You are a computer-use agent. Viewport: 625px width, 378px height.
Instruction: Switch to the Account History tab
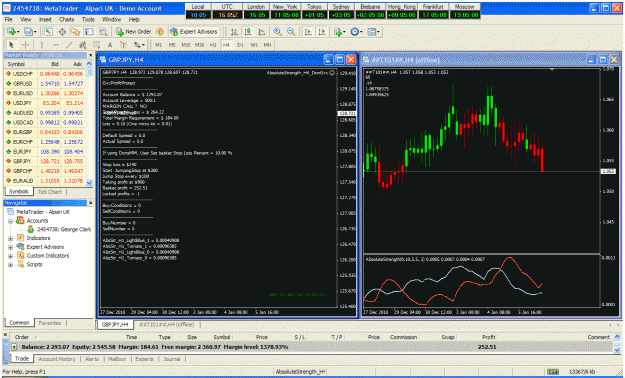click(57, 359)
